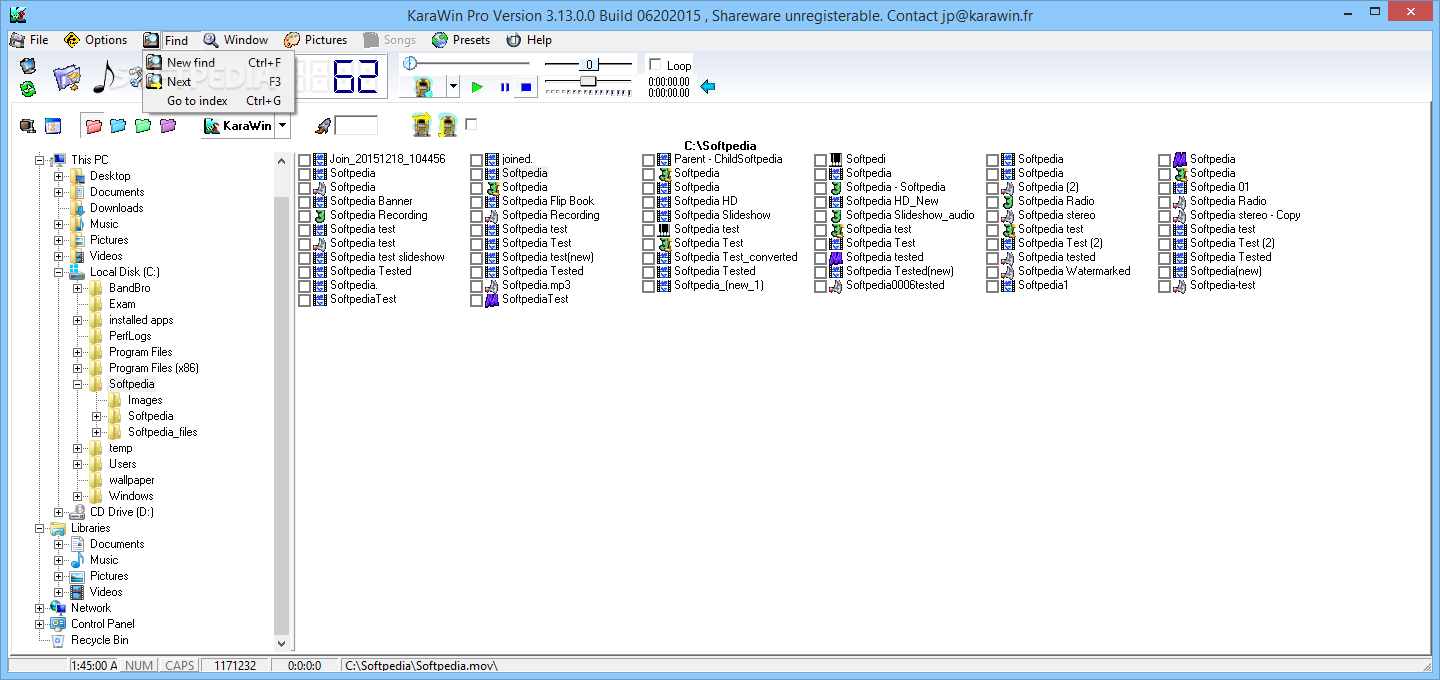Click the volume slider below the 0 slider
The width and height of the screenshot is (1440, 680).
(589, 81)
